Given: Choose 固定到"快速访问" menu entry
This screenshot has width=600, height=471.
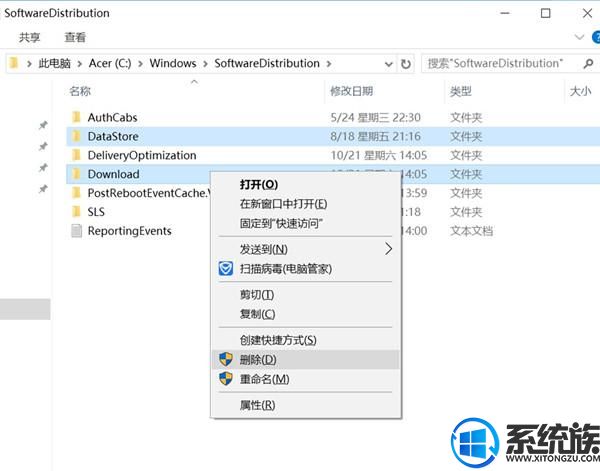Looking at the screenshot, I should 305,223.
